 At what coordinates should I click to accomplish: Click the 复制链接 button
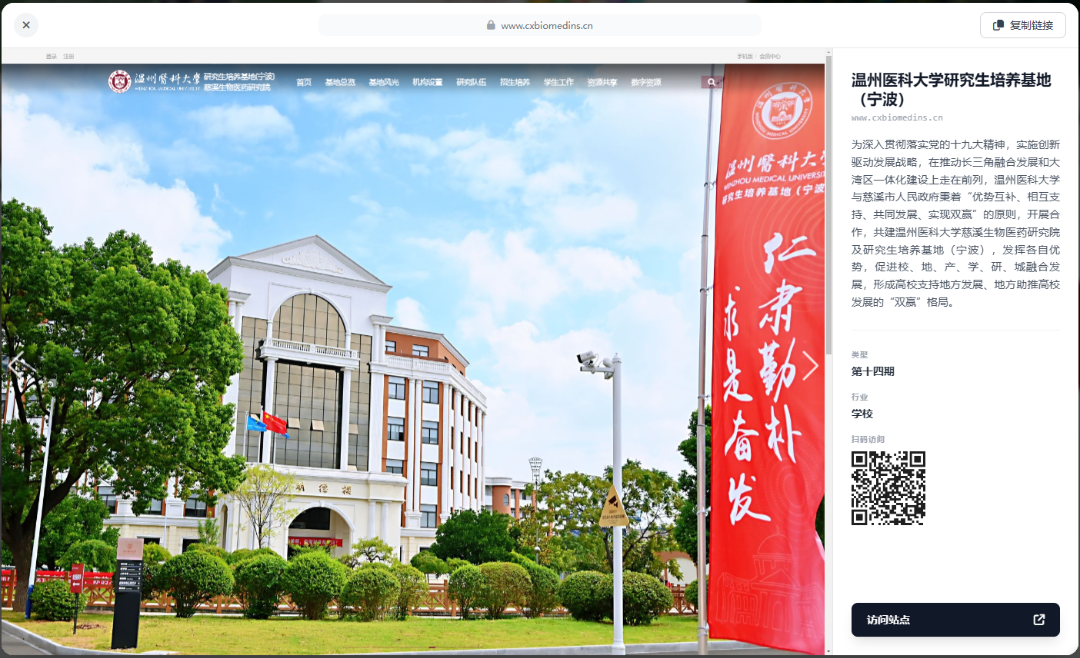coord(1022,25)
